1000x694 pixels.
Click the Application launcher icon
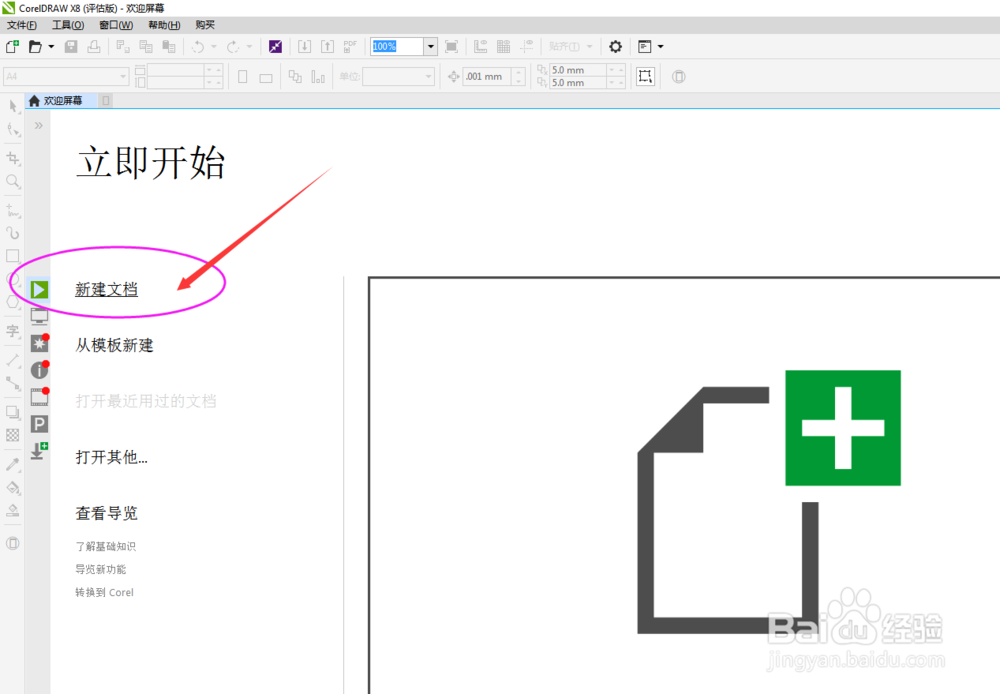tap(645, 47)
